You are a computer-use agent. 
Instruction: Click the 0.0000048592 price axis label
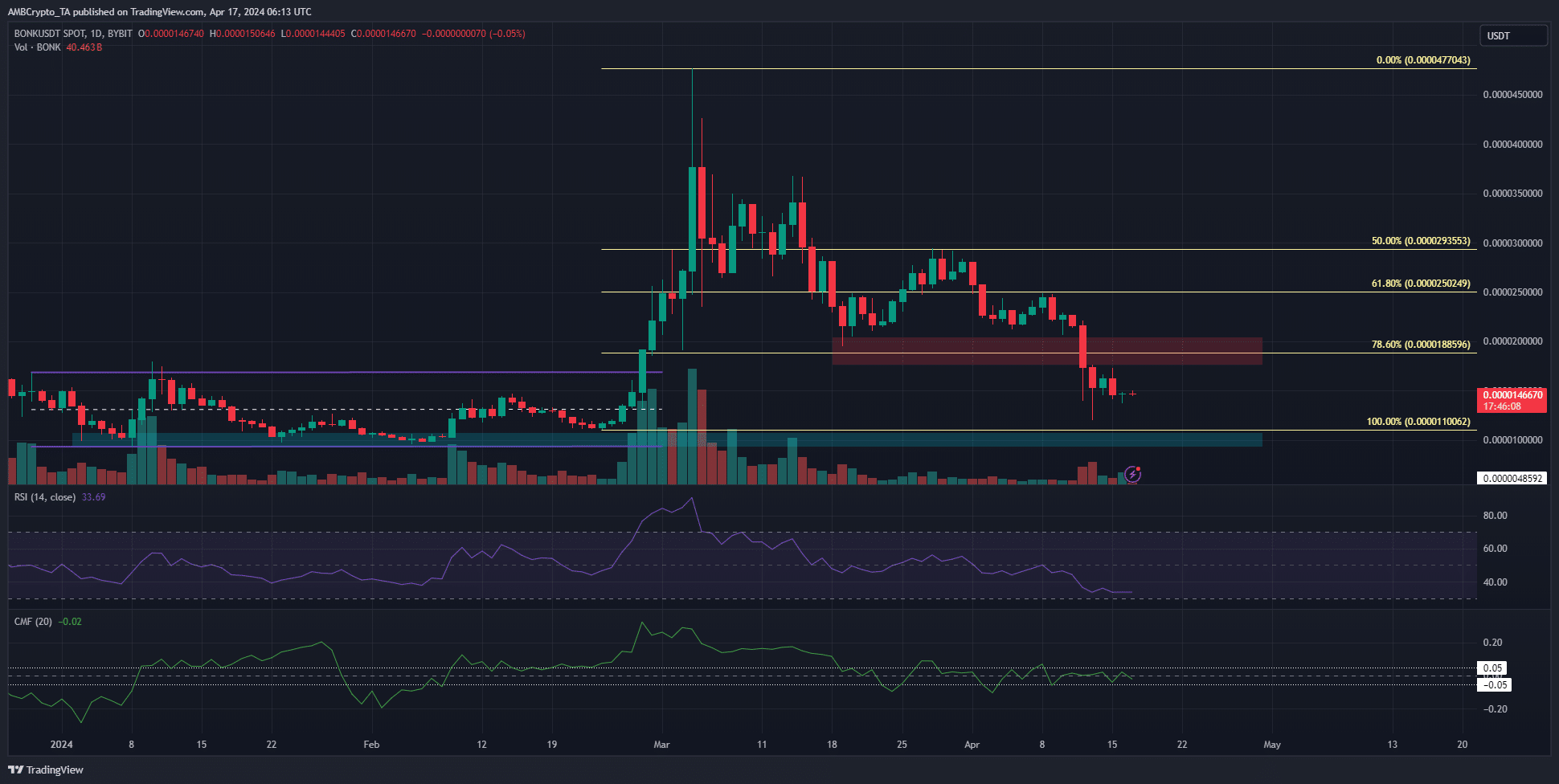(x=1512, y=478)
